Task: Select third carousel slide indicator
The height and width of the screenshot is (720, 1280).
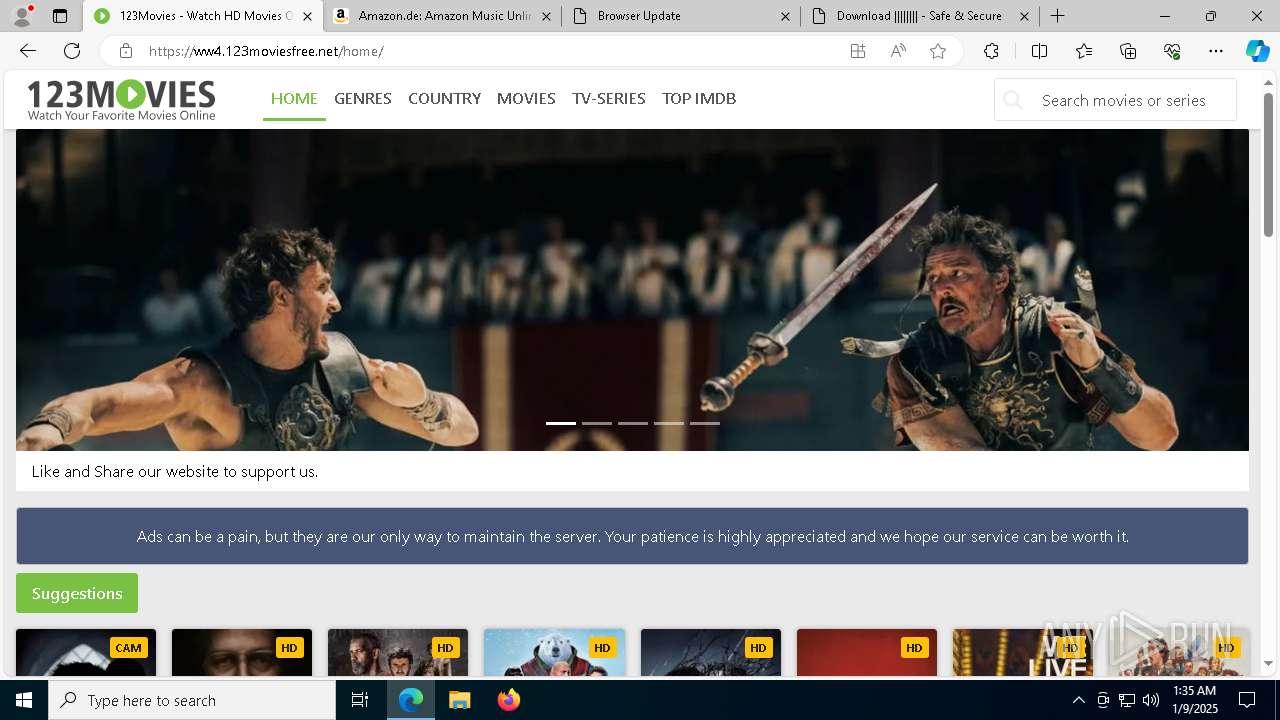Action: click(633, 423)
